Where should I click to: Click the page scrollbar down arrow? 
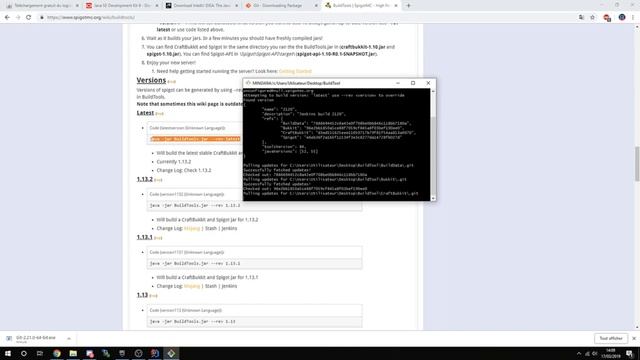pos(637,327)
